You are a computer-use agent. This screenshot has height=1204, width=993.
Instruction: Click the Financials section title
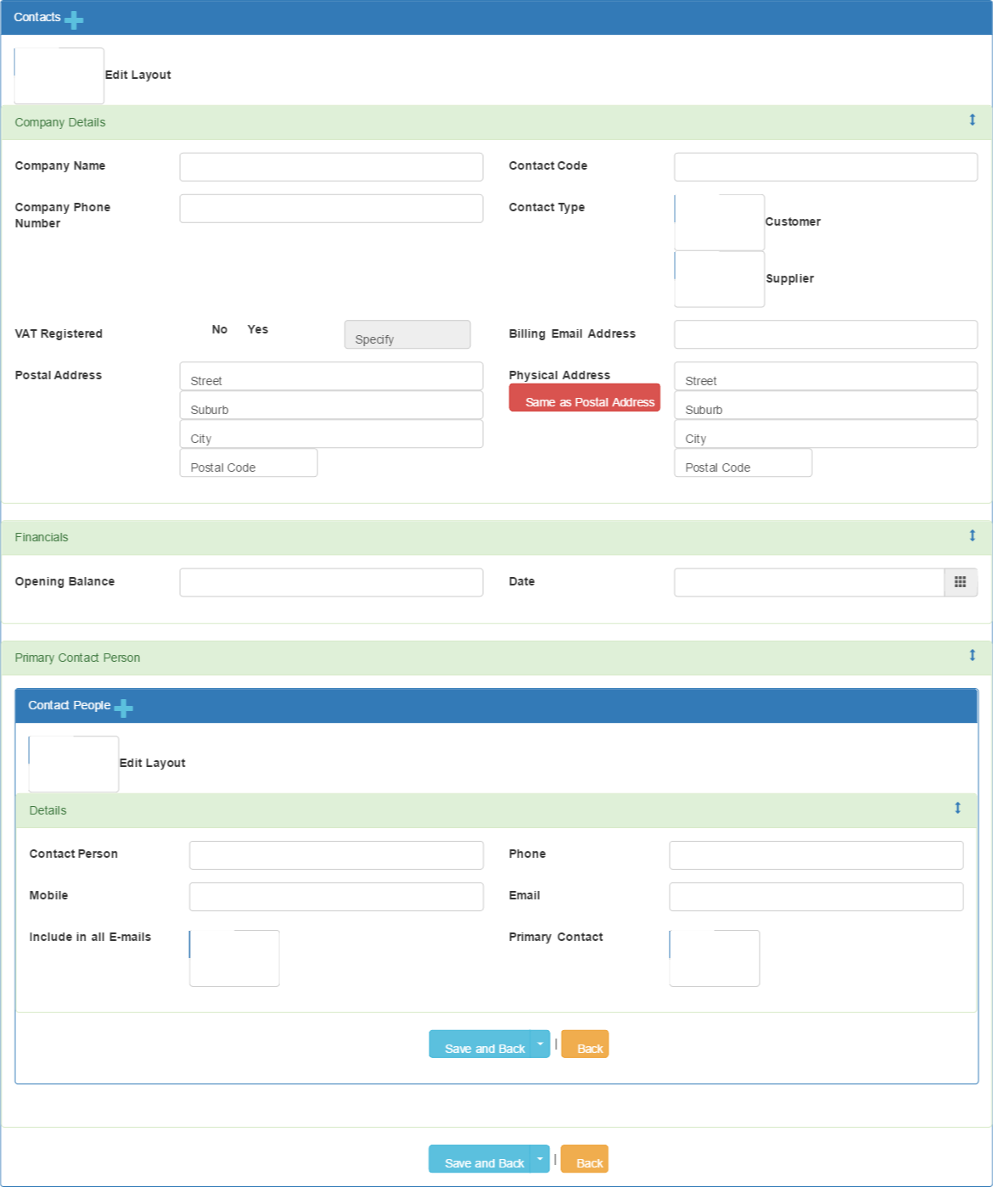[x=42, y=537]
